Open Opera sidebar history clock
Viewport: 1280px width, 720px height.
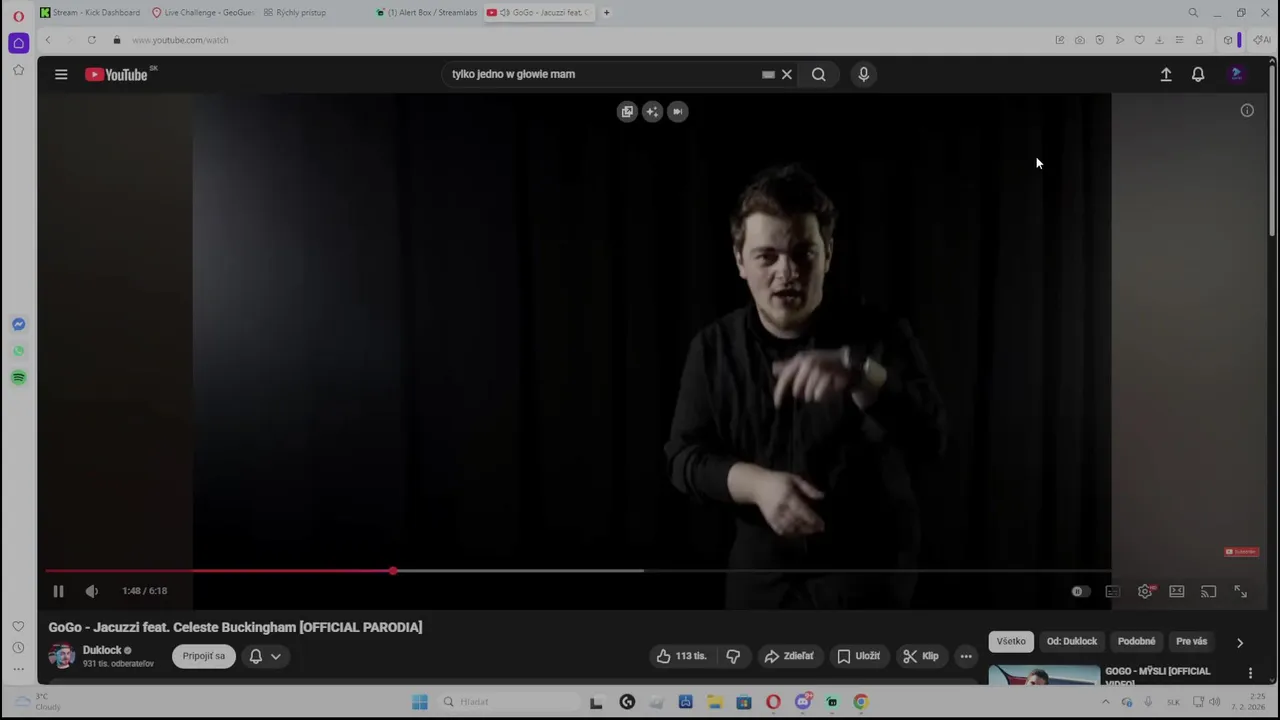pyautogui.click(x=18, y=647)
